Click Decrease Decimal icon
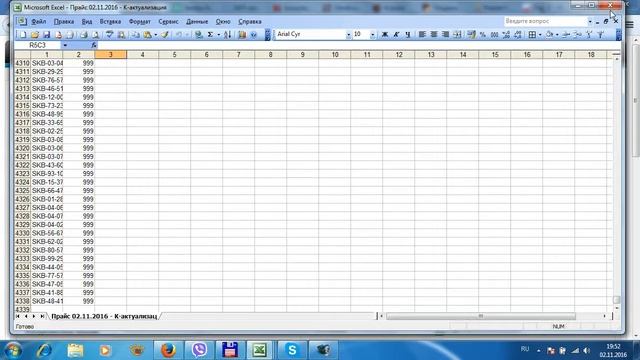Viewport: 640px width, 360px height. pos(518,35)
